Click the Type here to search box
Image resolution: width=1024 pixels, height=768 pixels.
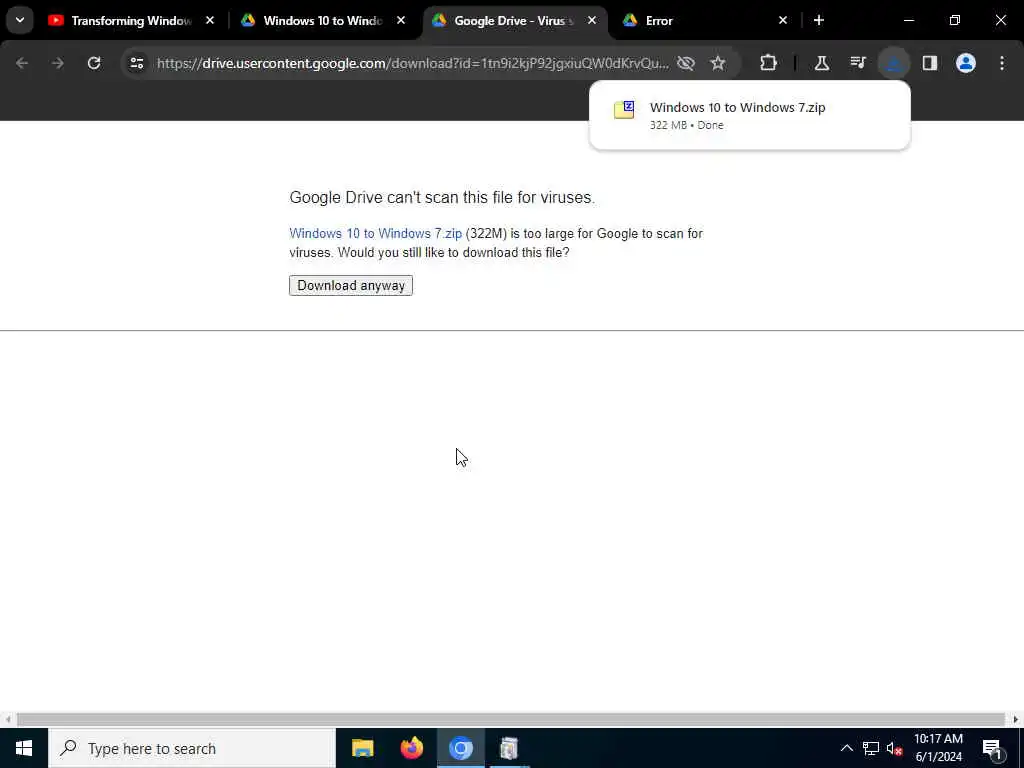point(191,748)
